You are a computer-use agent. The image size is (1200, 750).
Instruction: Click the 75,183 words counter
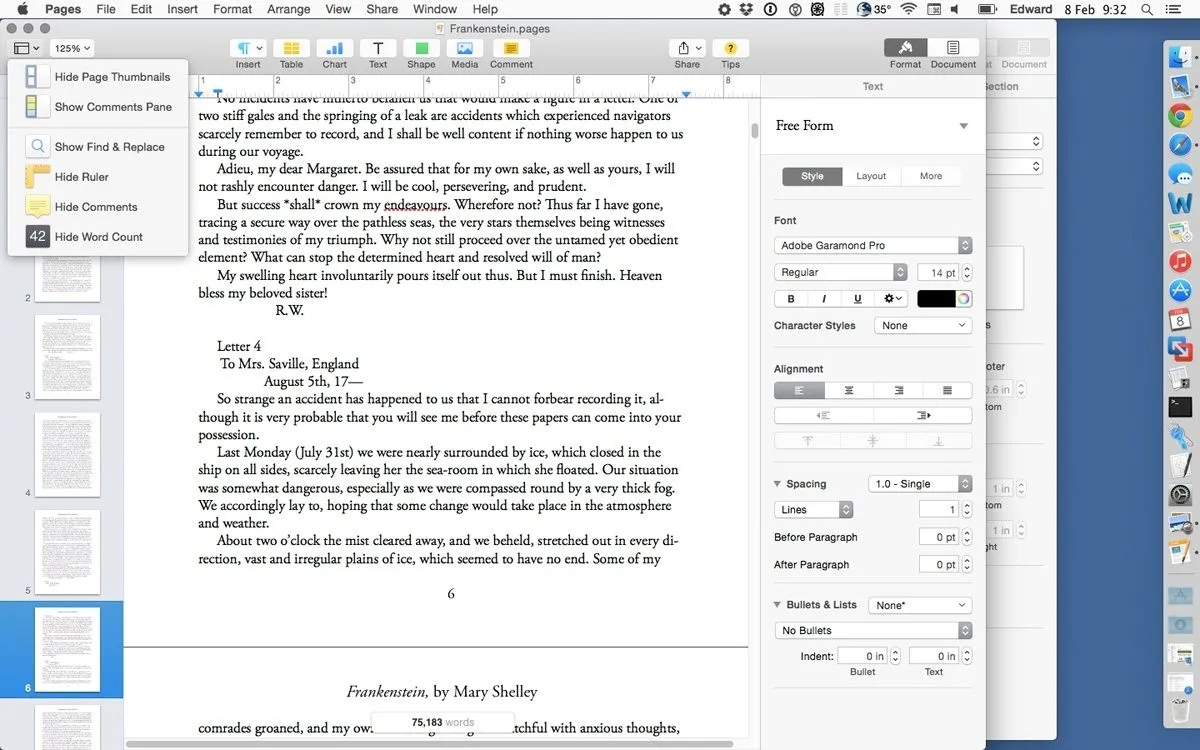(442, 722)
